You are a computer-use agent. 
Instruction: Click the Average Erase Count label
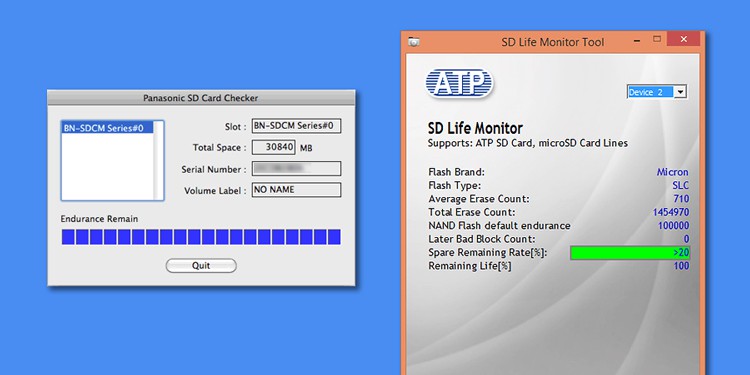(479, 199)
